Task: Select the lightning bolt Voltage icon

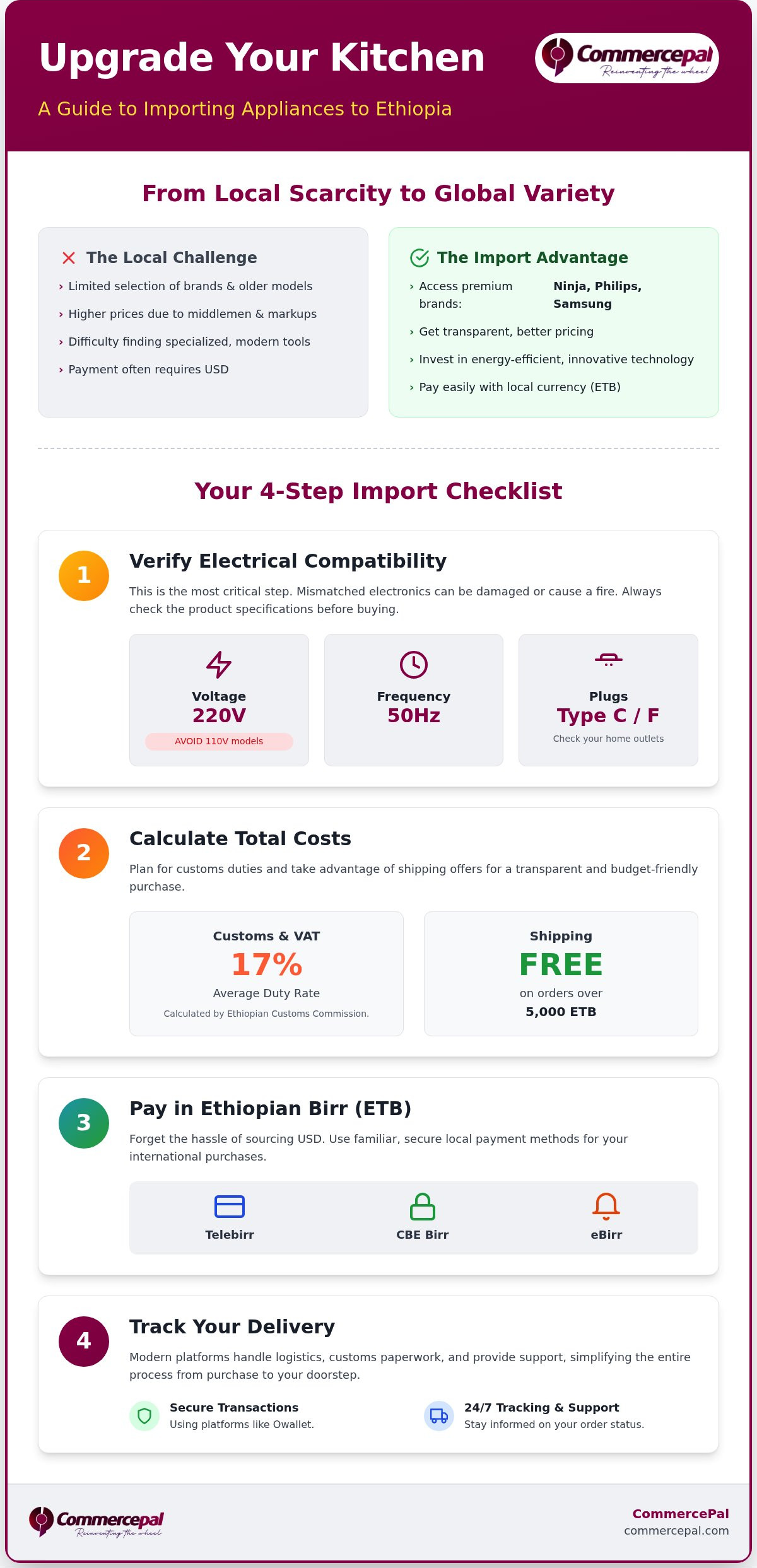Action: click(x=219, y=665)
